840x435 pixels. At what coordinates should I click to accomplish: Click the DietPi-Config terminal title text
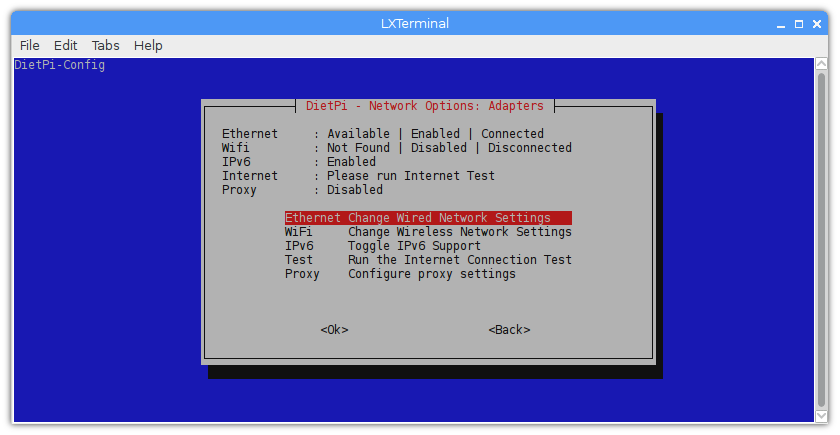point(59,65)
